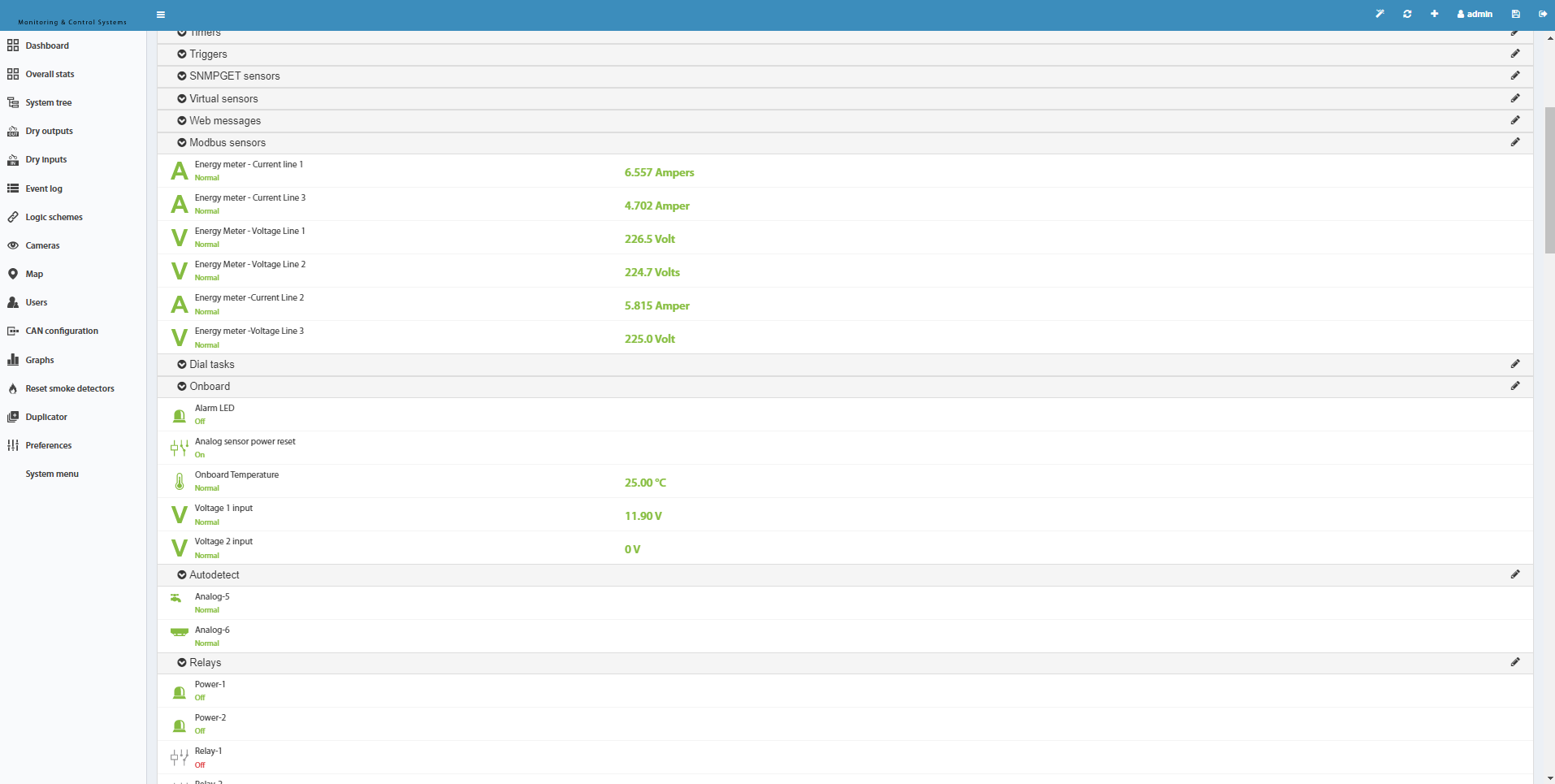This screenshot has height=784, width=1555.
Task: Open Energy meter - Current line 1 sensor
Action: tap(249, 164)
